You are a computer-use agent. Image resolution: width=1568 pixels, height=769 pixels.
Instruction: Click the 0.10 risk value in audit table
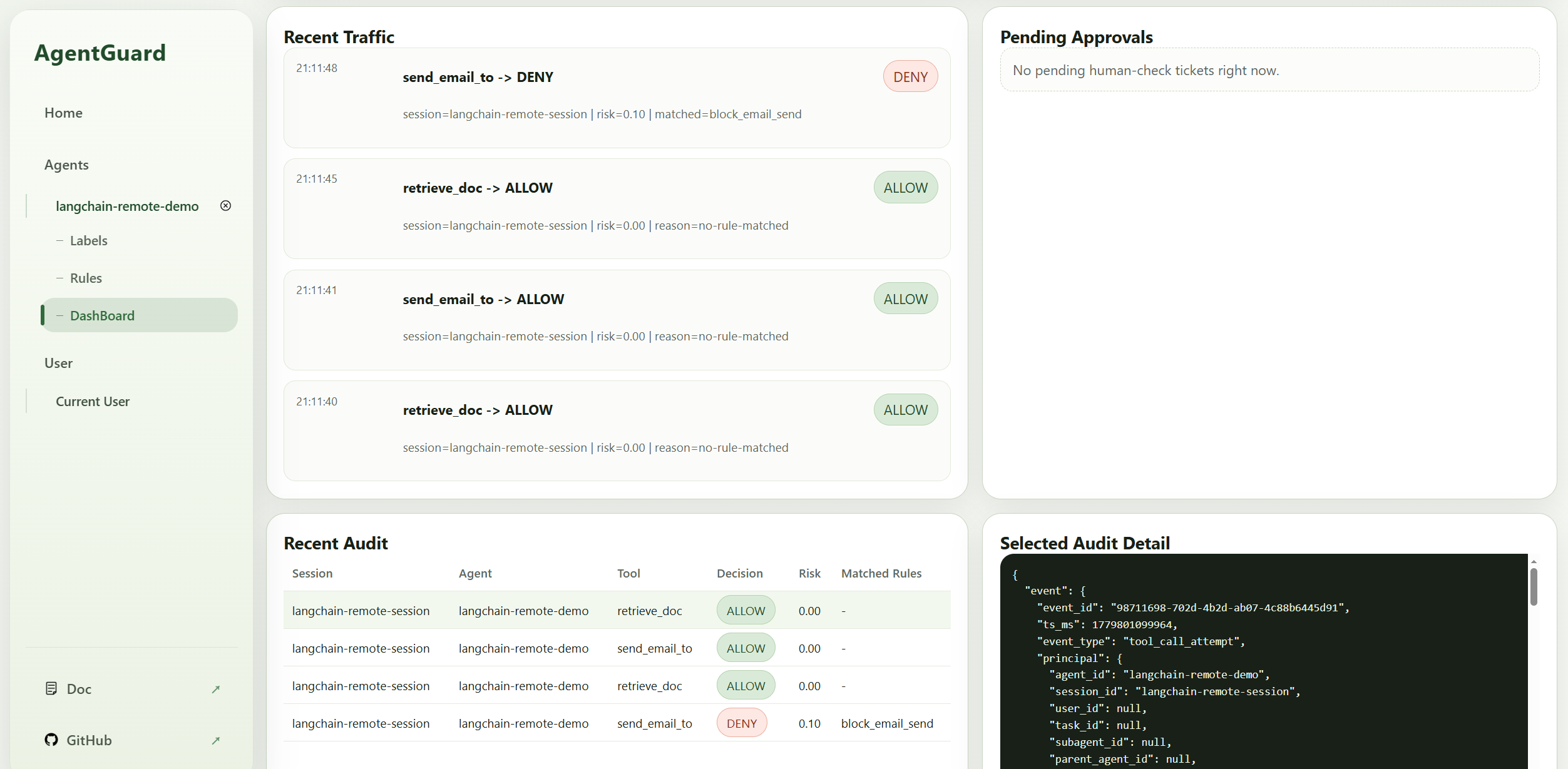809,723
